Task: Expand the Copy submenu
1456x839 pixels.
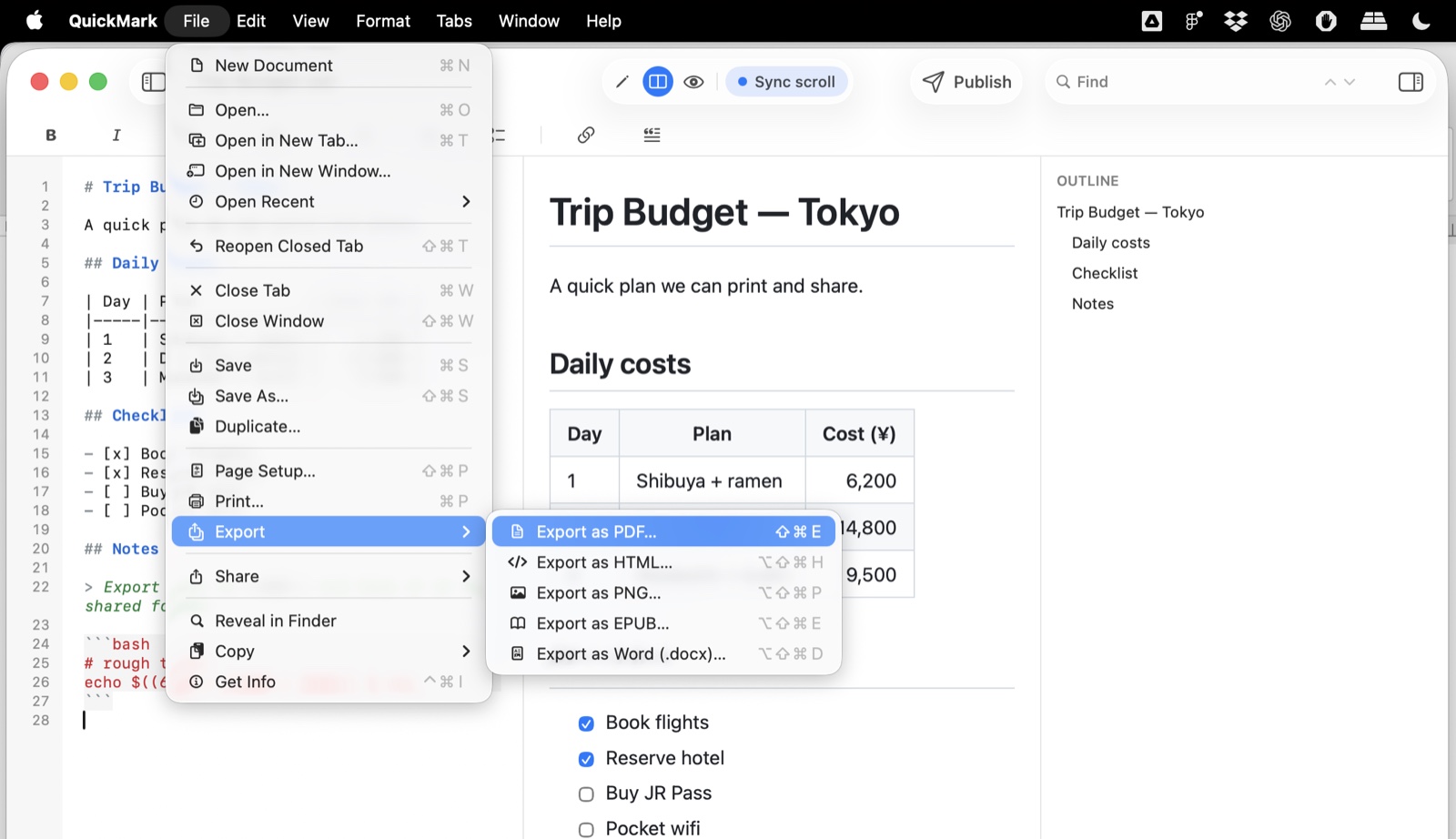Action: coord(329,652)
